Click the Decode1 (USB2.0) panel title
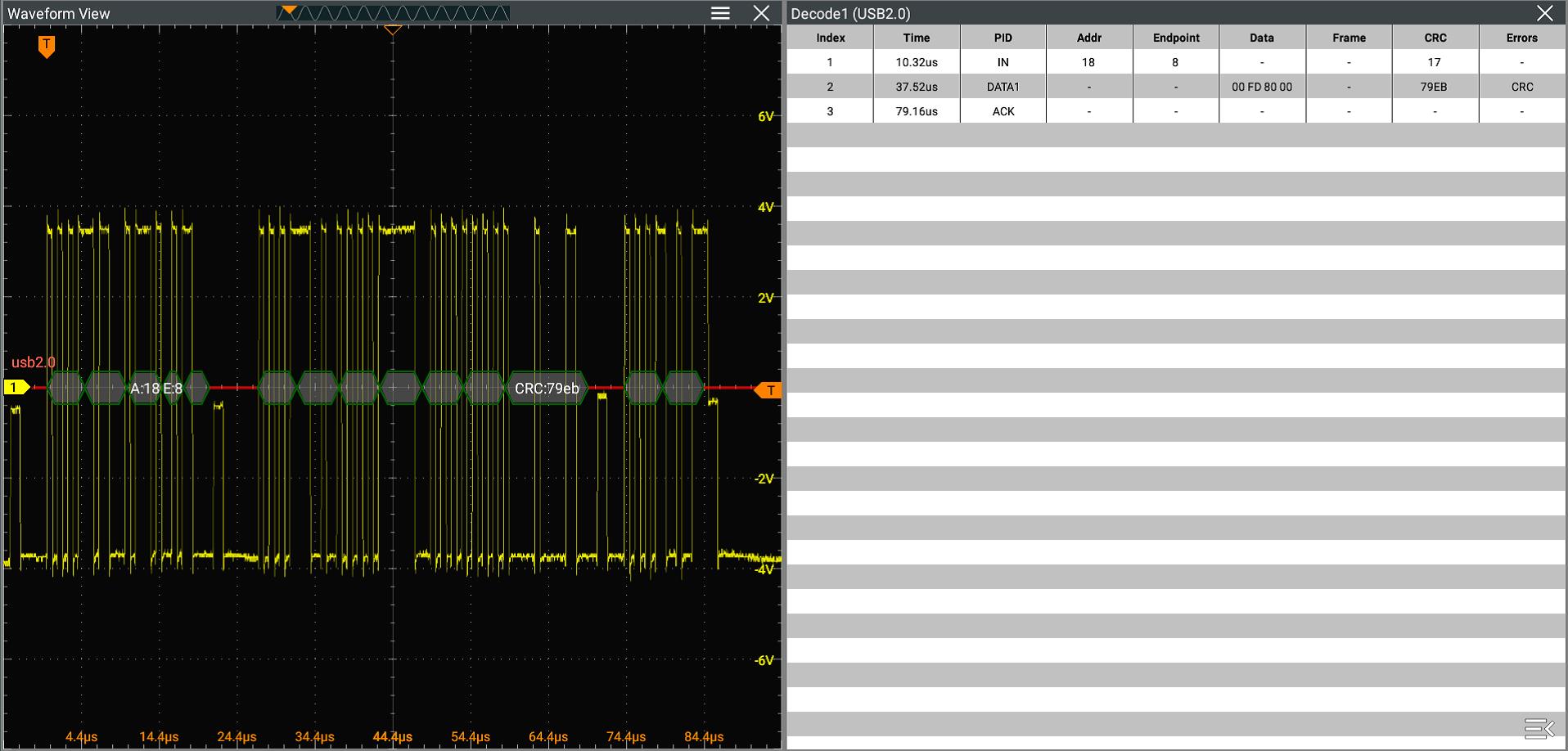The width and height of the screenshot is (1568, 751). click(x=850, y=13)
